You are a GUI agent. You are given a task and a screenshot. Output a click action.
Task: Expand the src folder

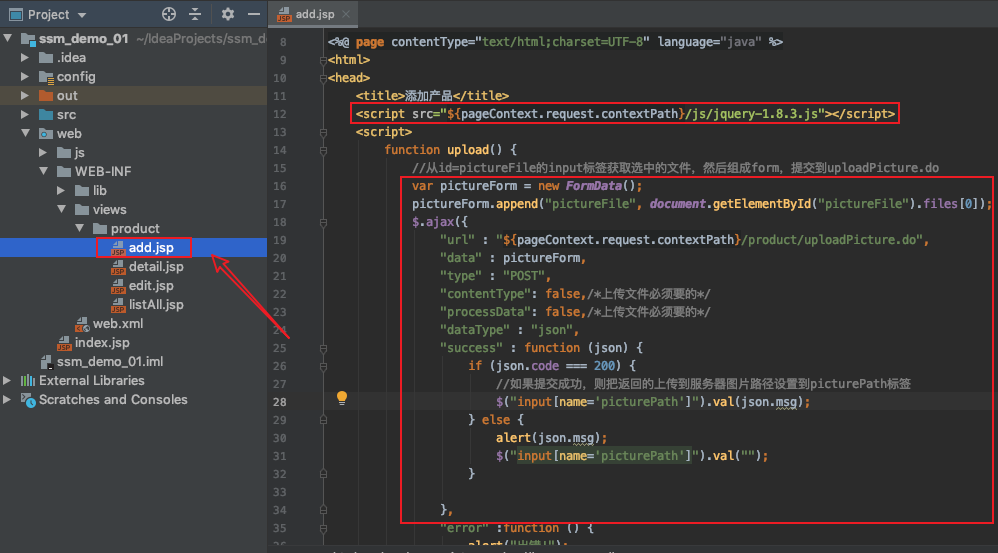click(25, 115)
